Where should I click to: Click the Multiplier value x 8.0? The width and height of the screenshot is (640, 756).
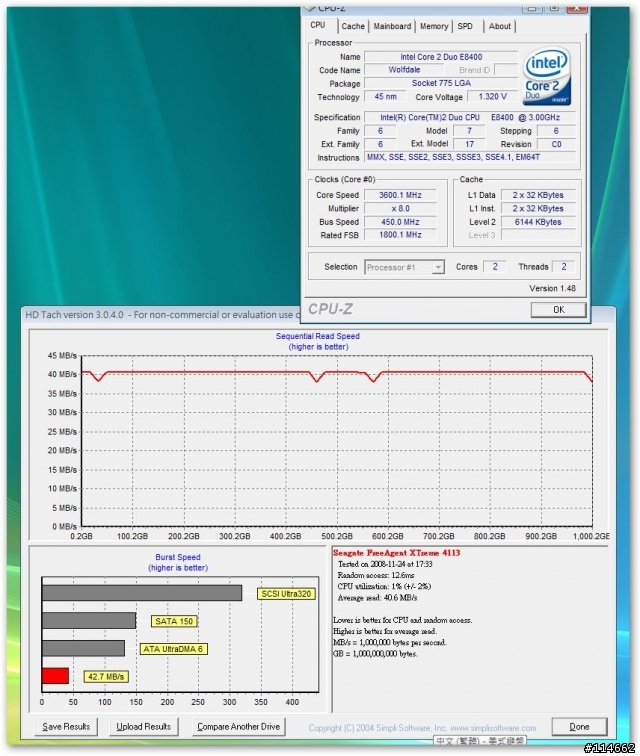tap(400, 208)
